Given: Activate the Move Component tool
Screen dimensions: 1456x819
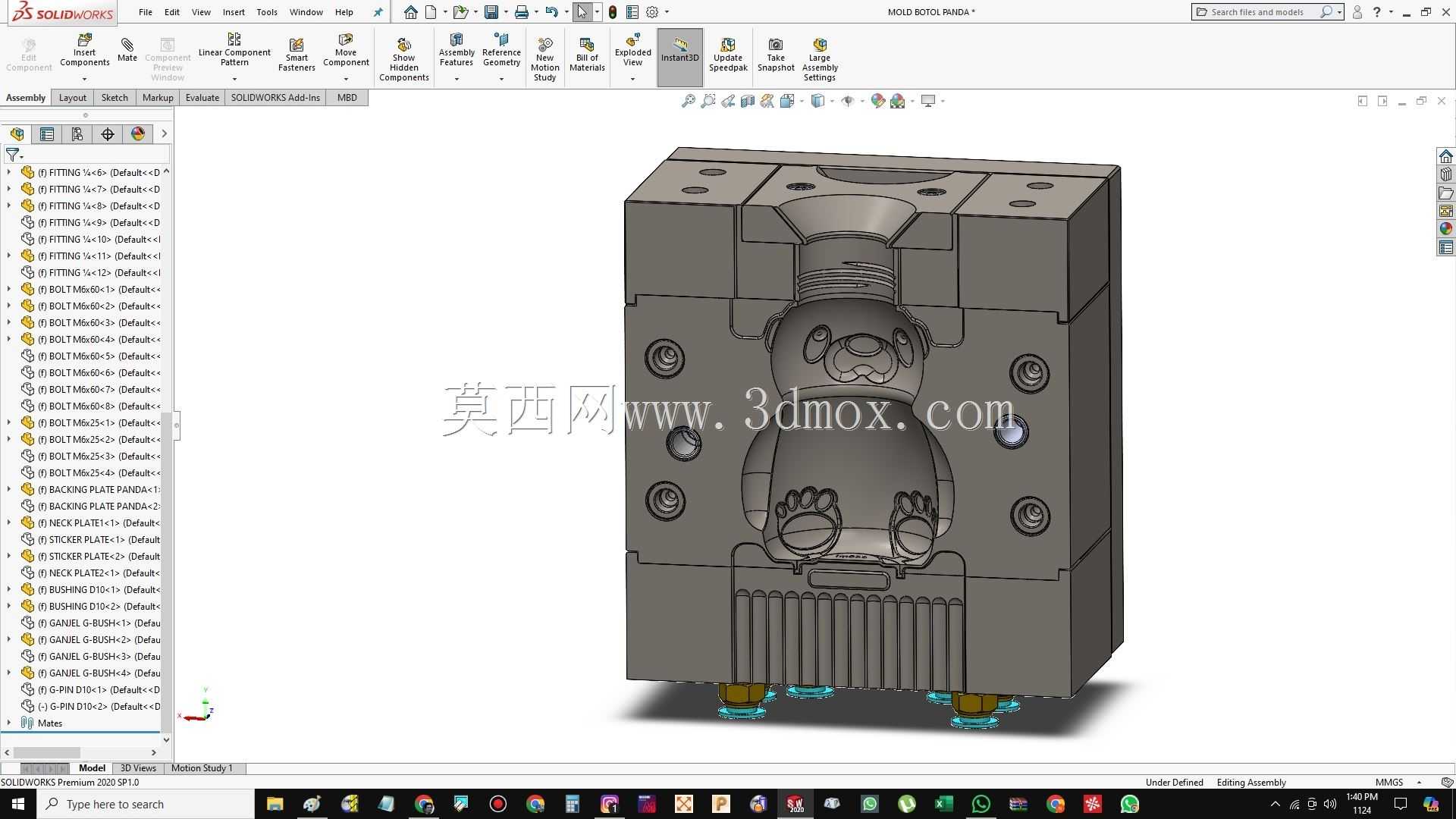Looking at the screenshot, I should coord(346,50).
